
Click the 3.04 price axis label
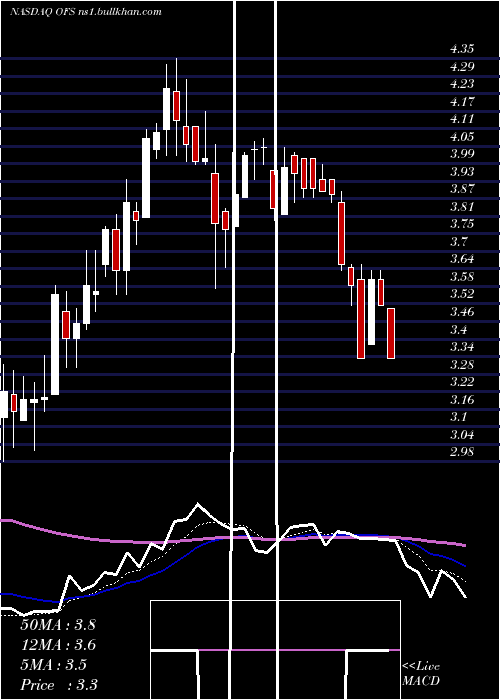coord(462,434)
